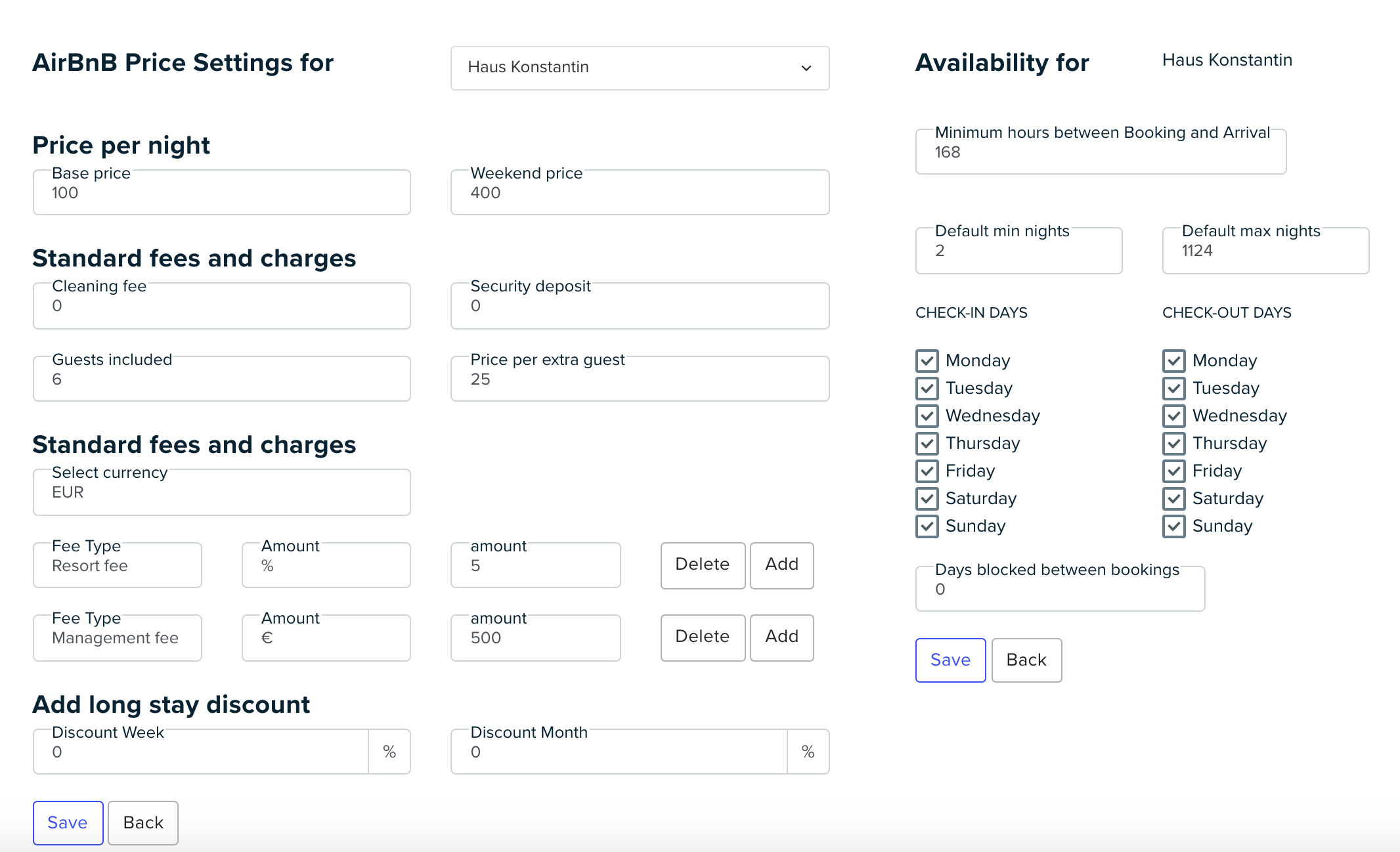Edit Minimum hours between Booking and Arrival
Viewport: 1400px width, 852px height.
(x=1101, y=152)
